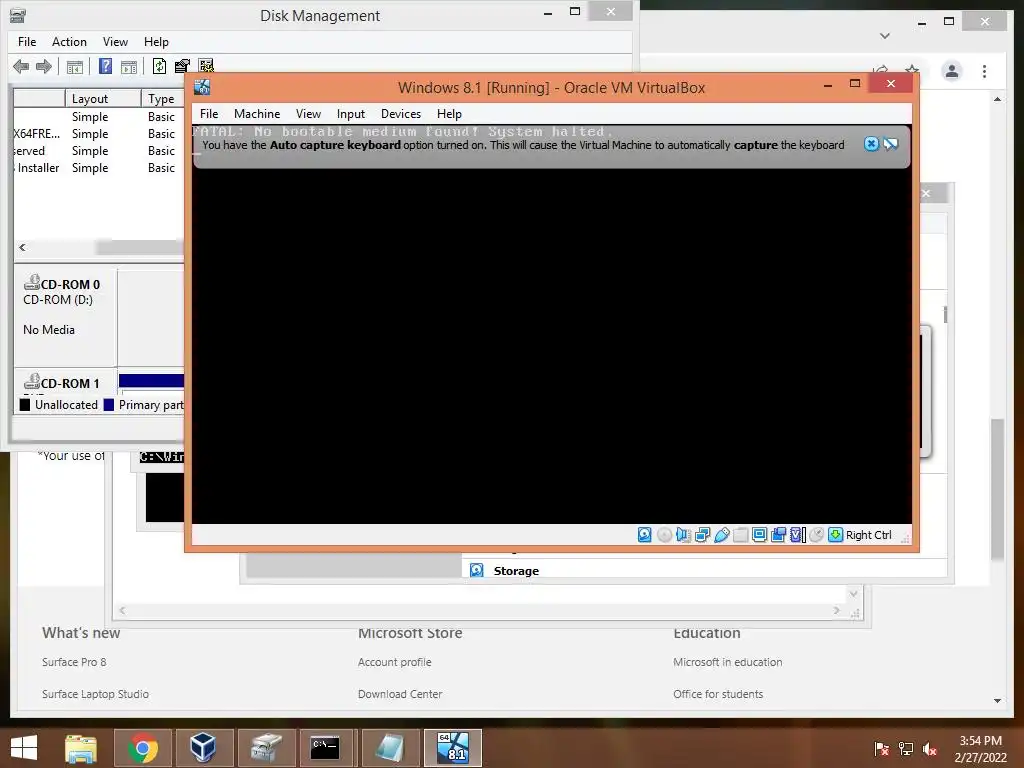
Task: Open Help menu in VirtualBox window
Action: pos(449,114)
